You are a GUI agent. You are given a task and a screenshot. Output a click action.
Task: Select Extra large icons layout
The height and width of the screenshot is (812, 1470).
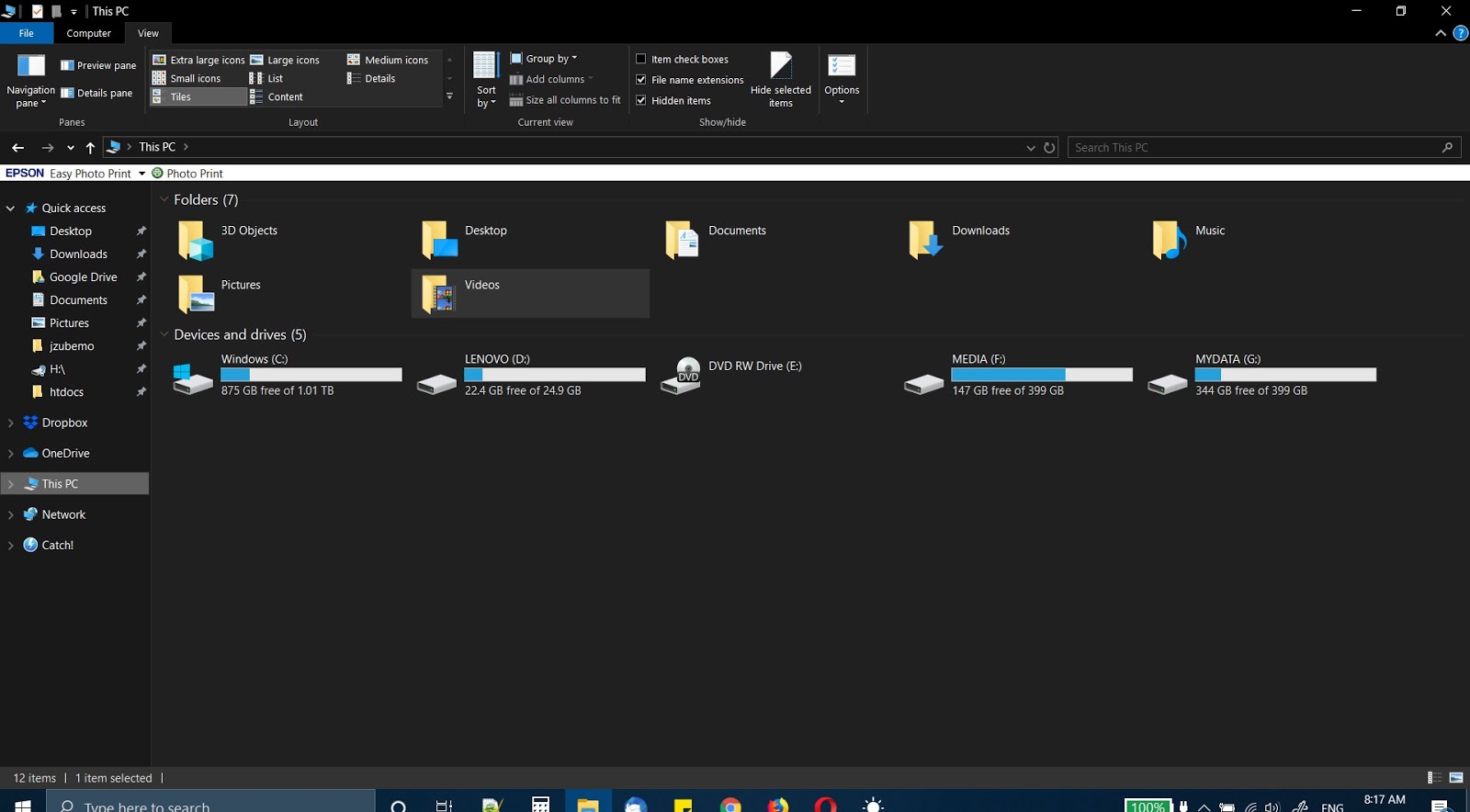click(x=198, y=60)
